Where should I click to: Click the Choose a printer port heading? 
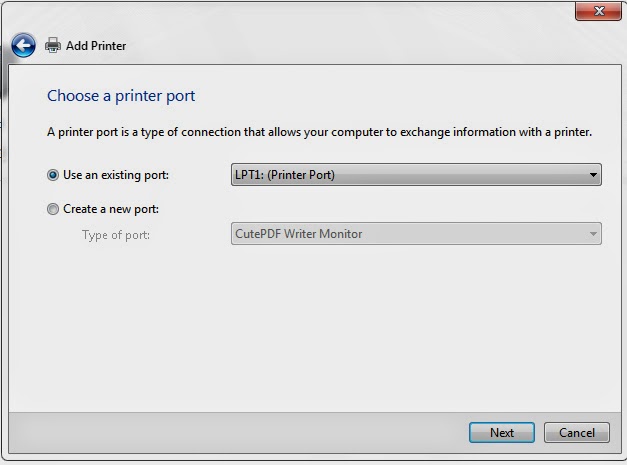121,96
